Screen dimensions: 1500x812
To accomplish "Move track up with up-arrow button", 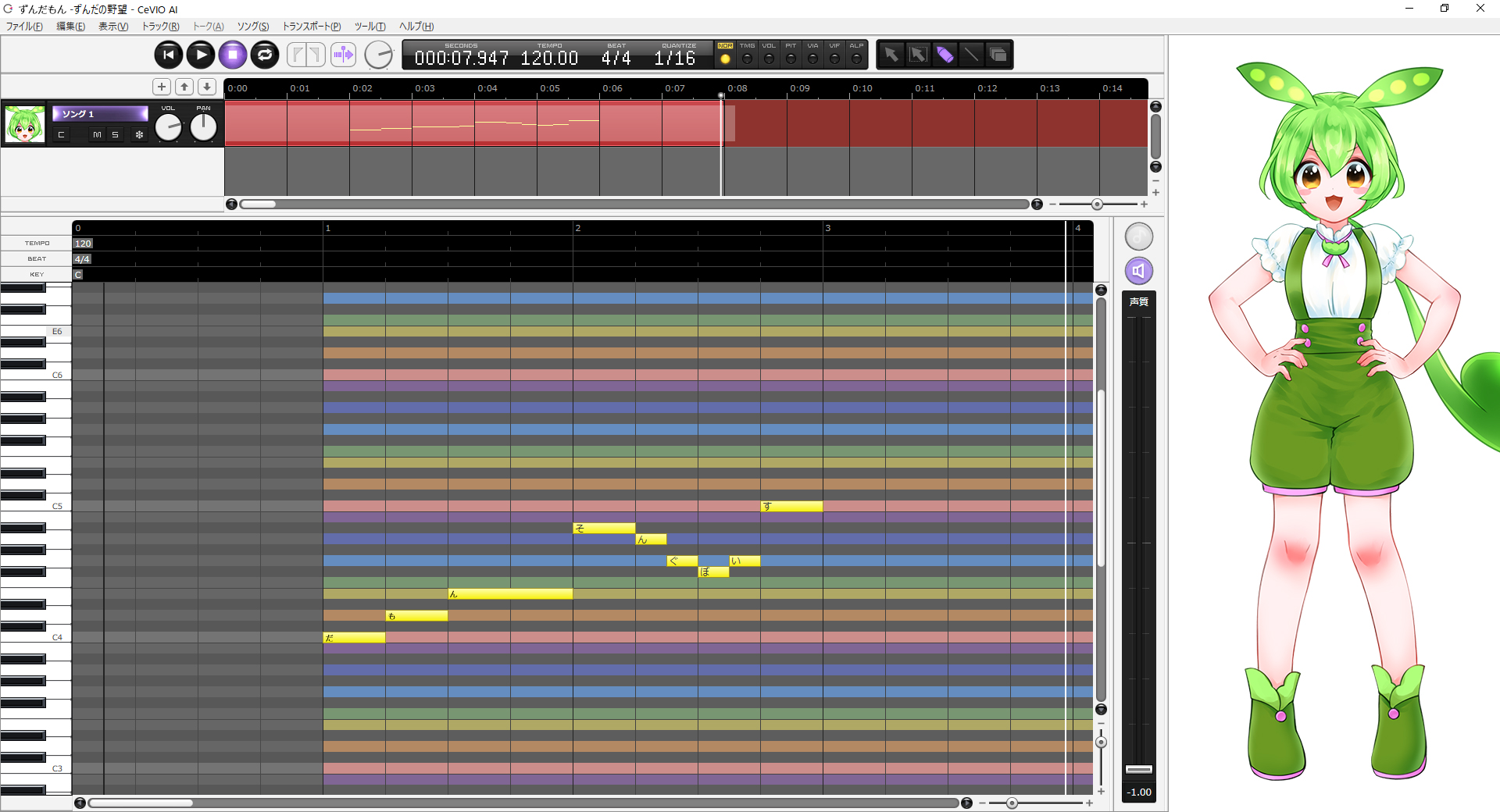I will [x=184, y=87].
